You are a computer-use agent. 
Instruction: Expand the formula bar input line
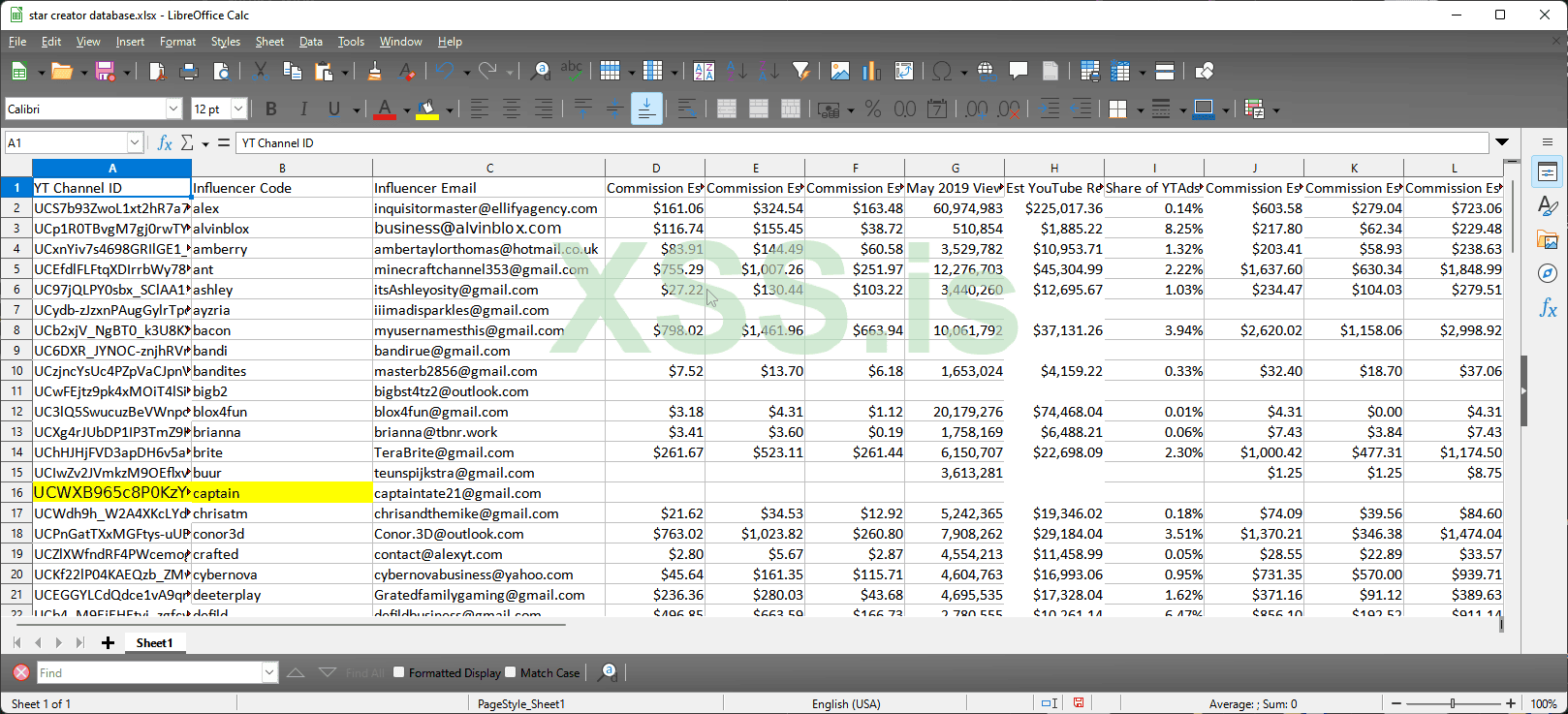coord(1502,143)
